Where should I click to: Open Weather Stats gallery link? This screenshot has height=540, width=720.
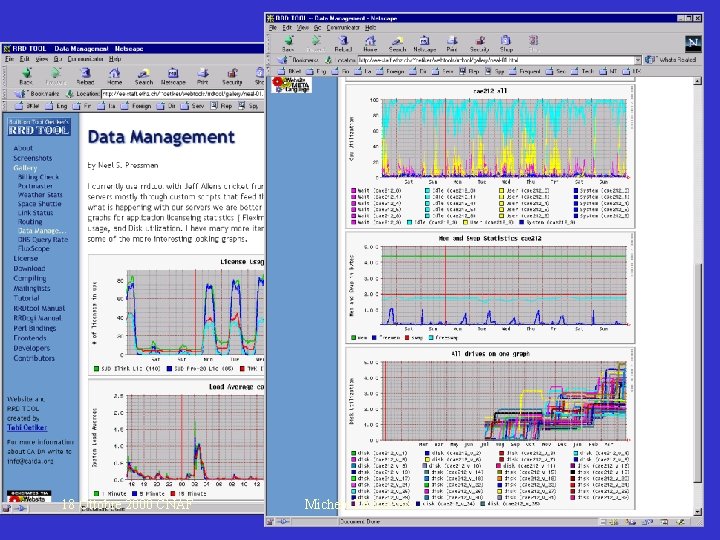click(x=40, y=195)
